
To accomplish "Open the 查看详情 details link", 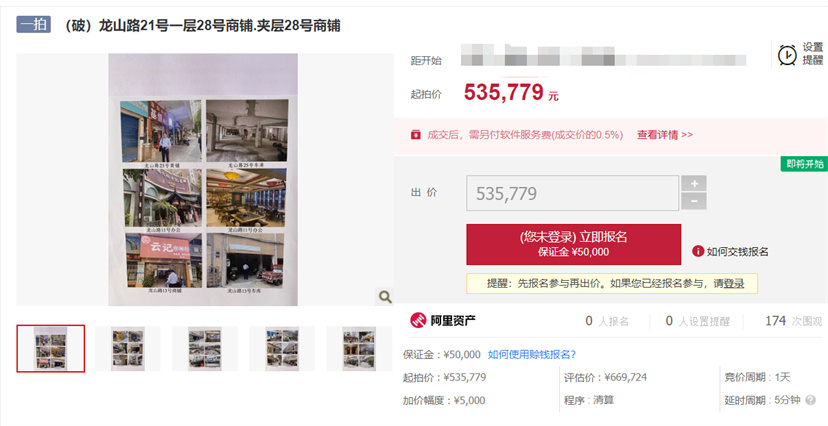I will (x=665, y=135).
